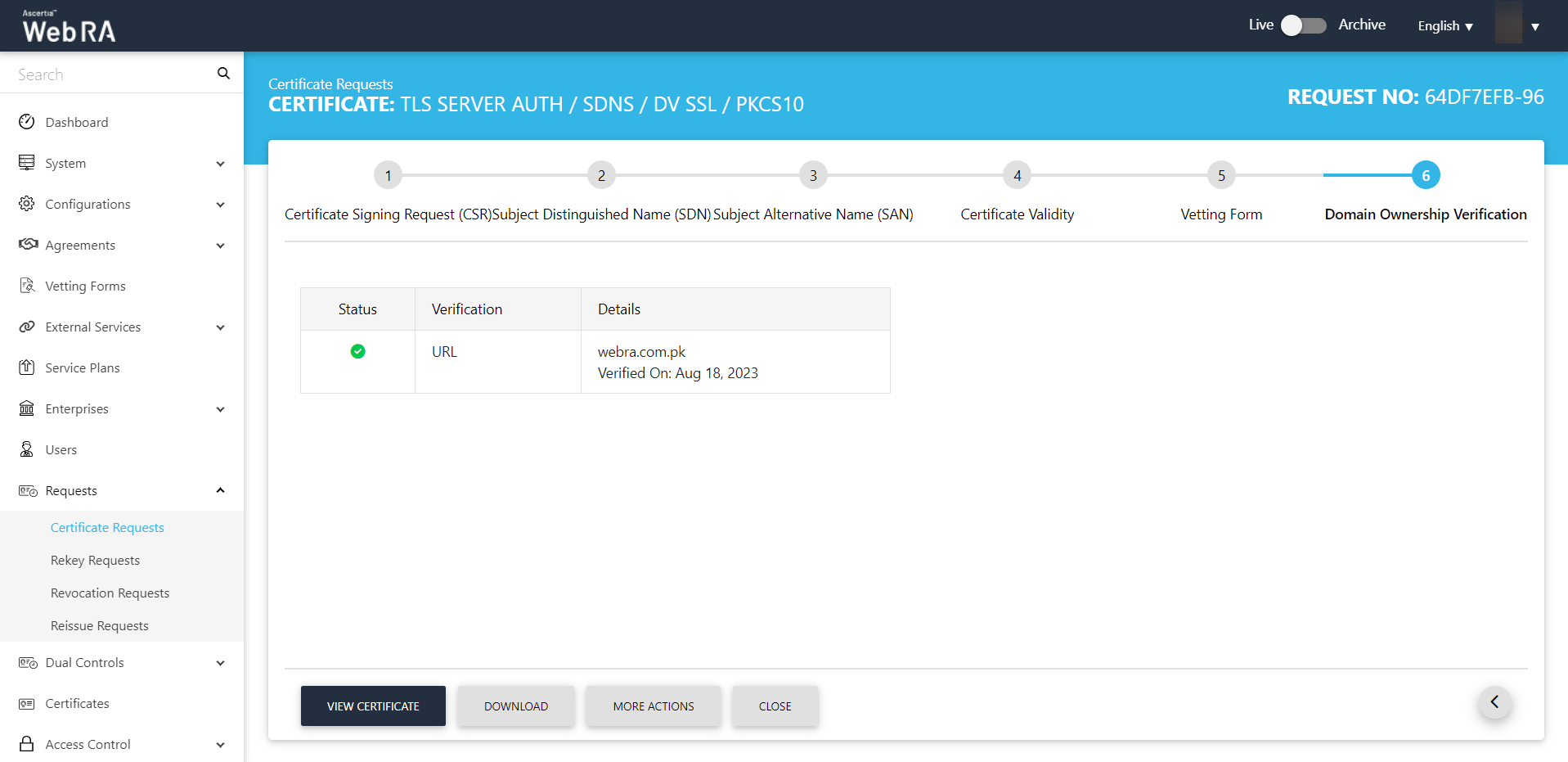Open the English language dropdown

coord(1445,26)
